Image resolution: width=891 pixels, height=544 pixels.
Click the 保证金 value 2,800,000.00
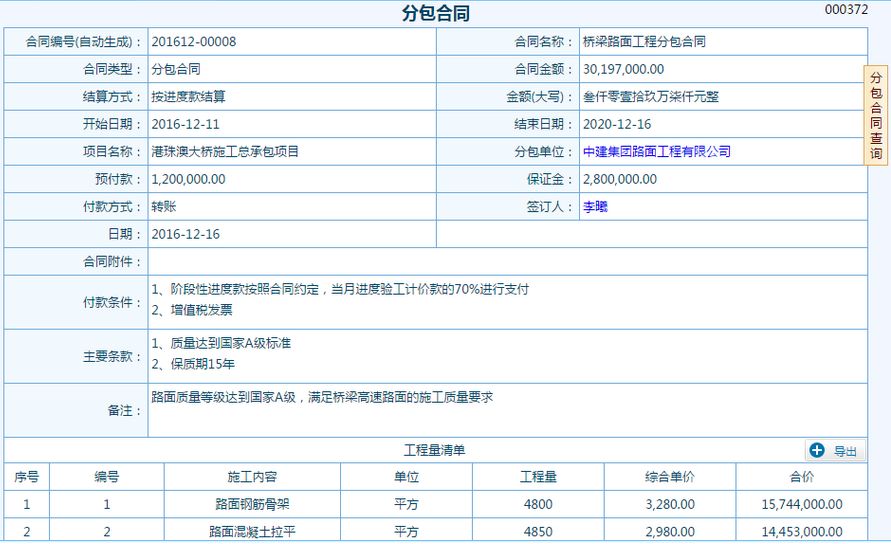(x=620, y=180)
